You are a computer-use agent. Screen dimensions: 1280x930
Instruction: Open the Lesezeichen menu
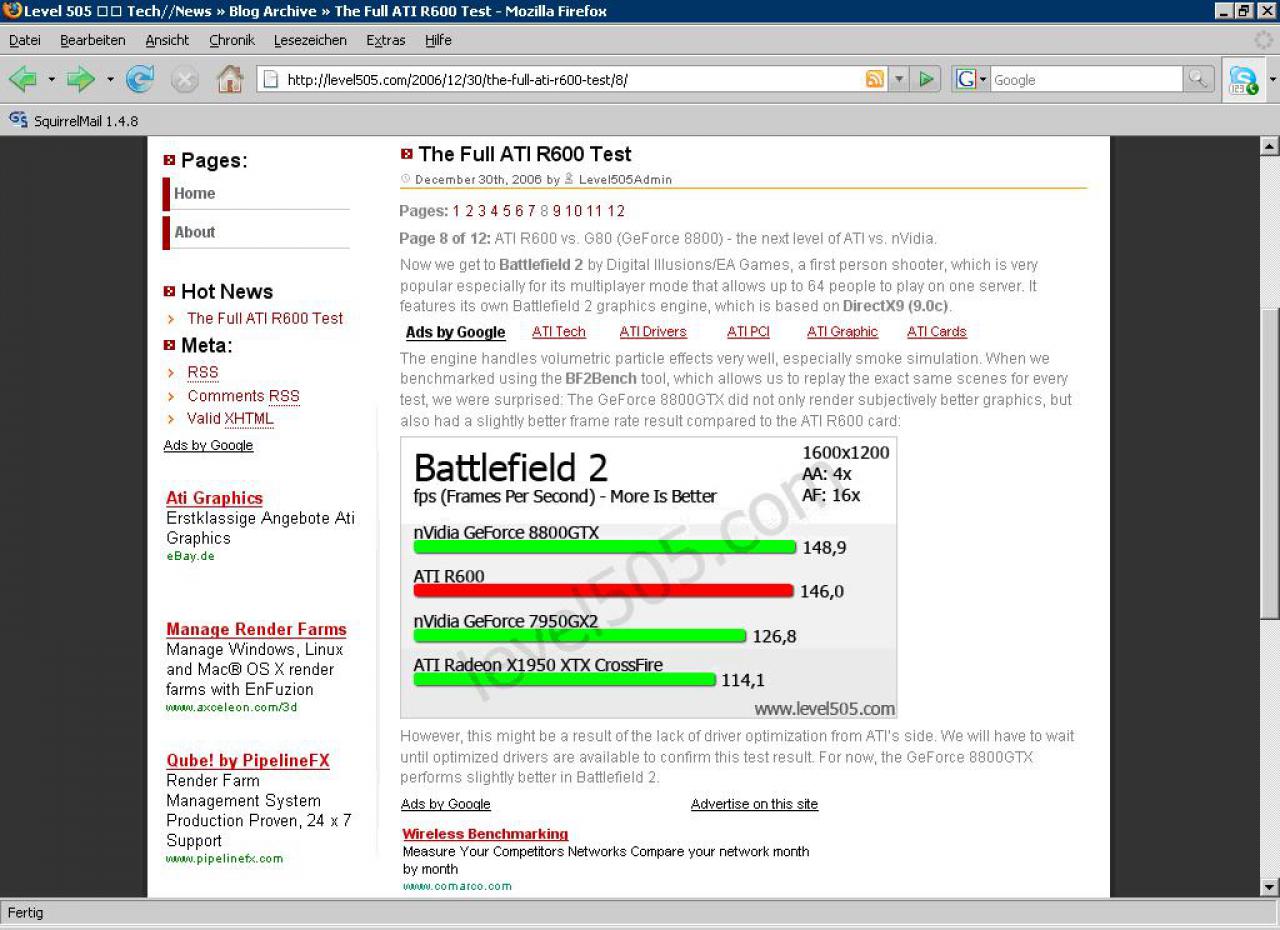click(310, 40)
